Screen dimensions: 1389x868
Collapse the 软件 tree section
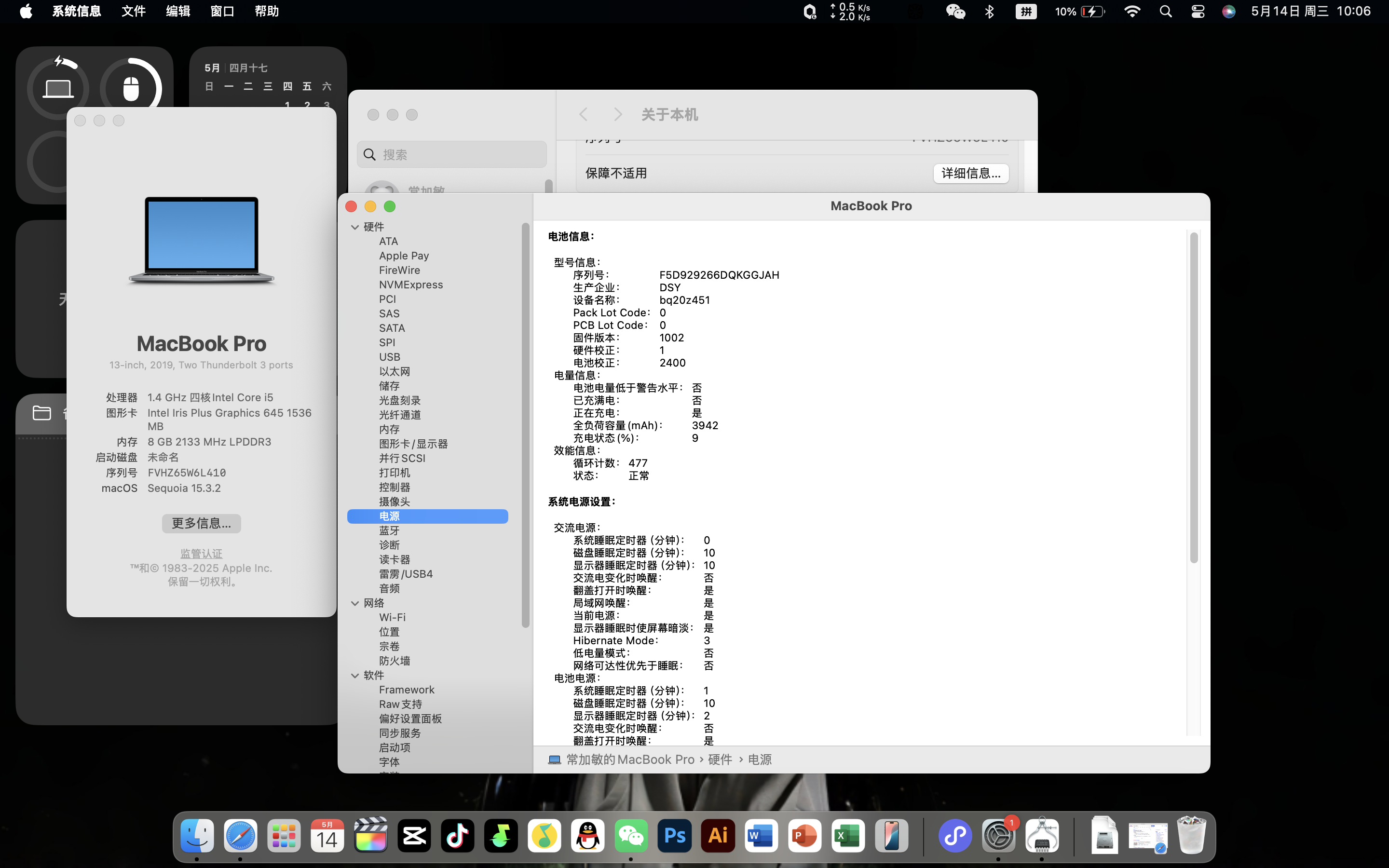click(x=354, y=675)
